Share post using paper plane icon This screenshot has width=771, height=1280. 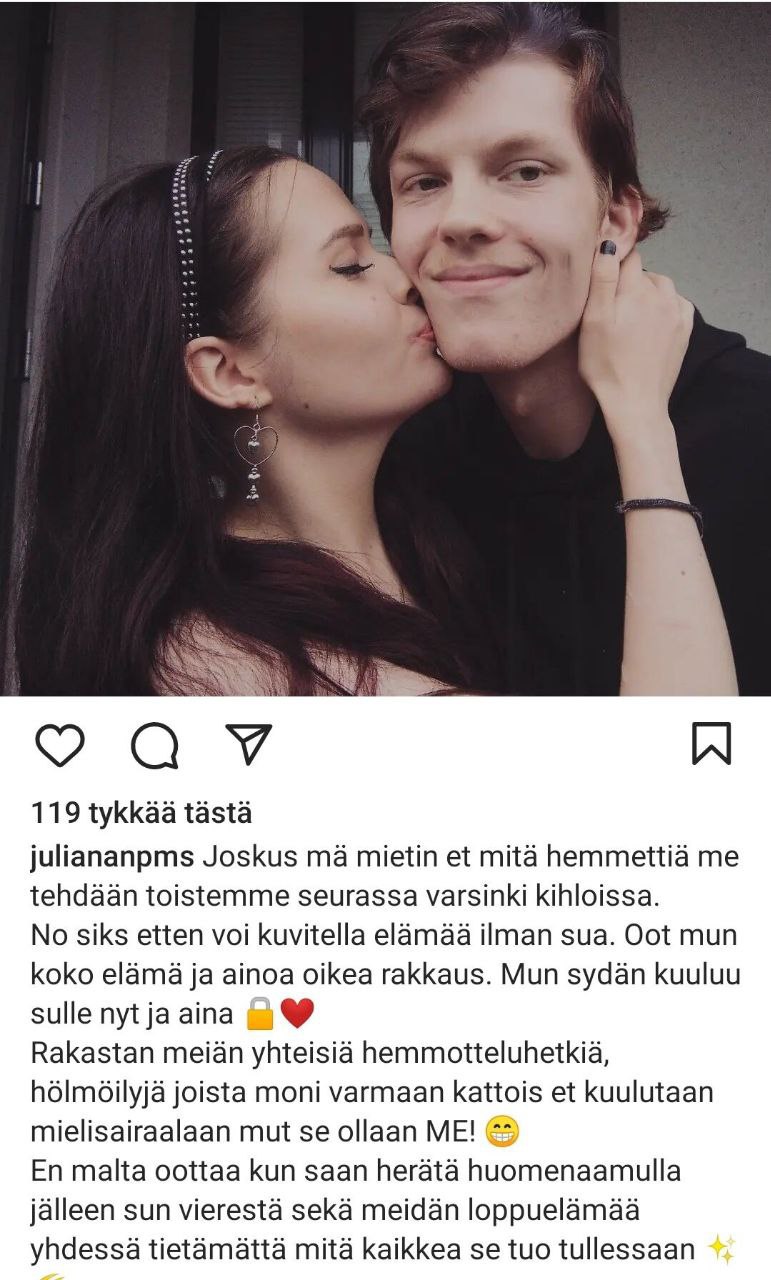248,744
